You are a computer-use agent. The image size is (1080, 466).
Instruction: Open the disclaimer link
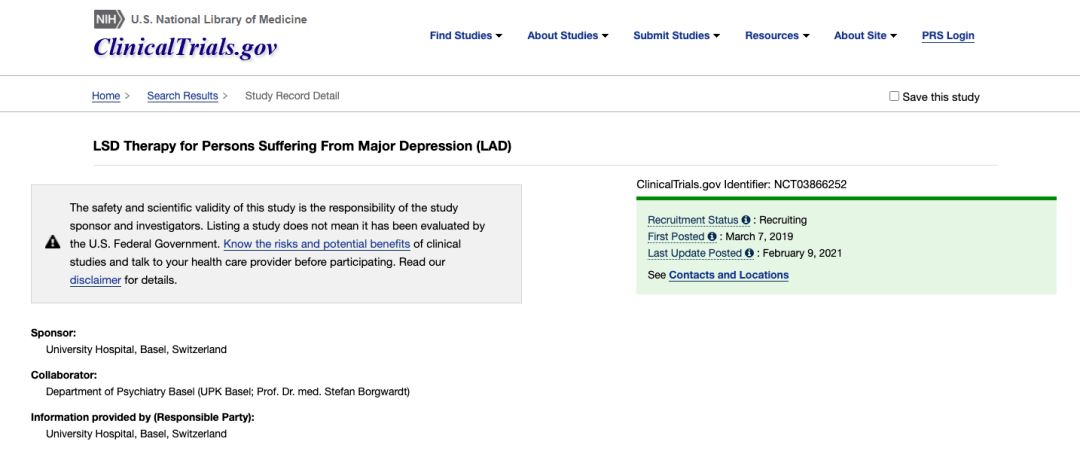click(x=96, y=280)
